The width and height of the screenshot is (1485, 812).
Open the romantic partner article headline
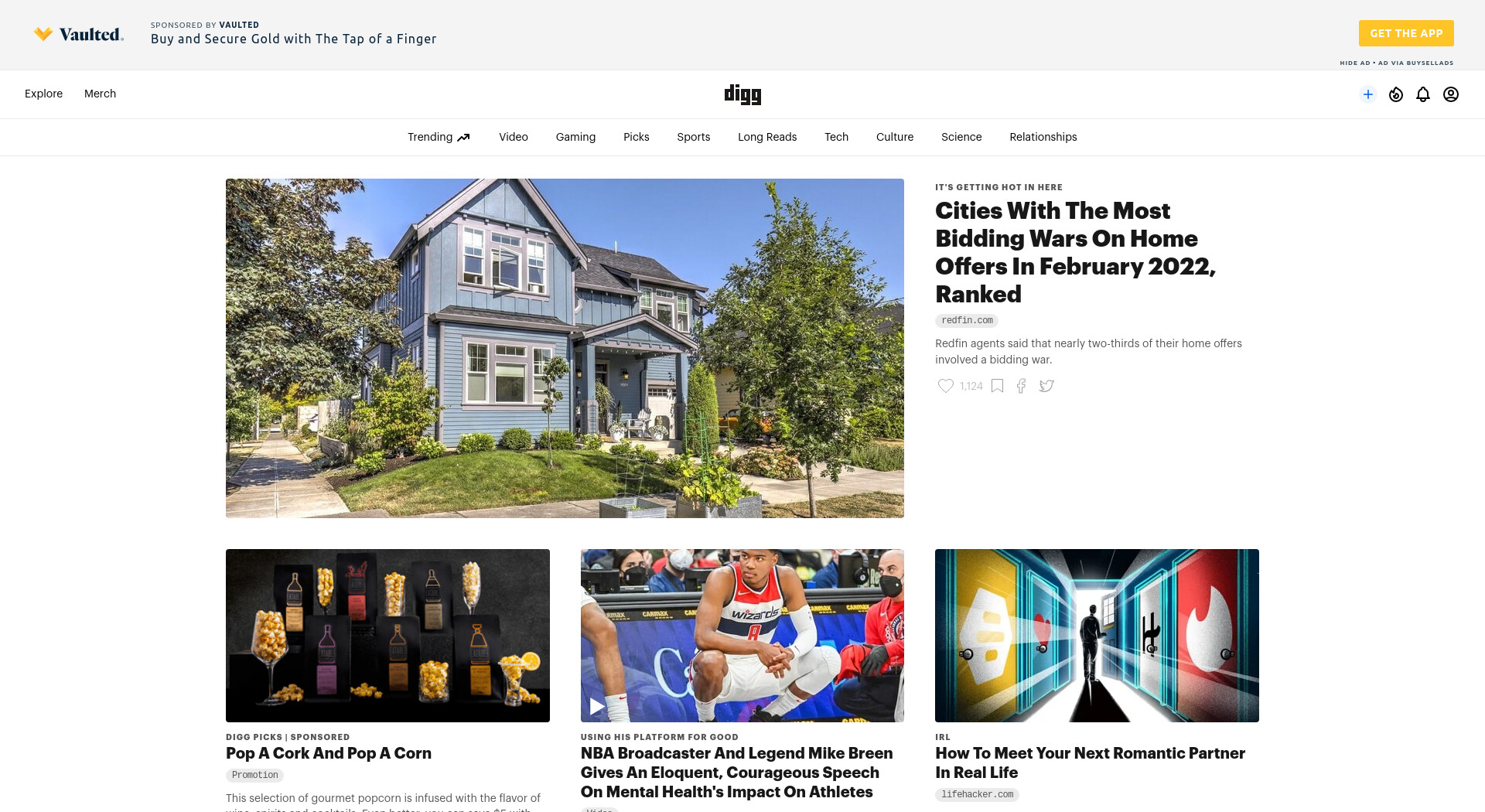tap(1090, 763)
